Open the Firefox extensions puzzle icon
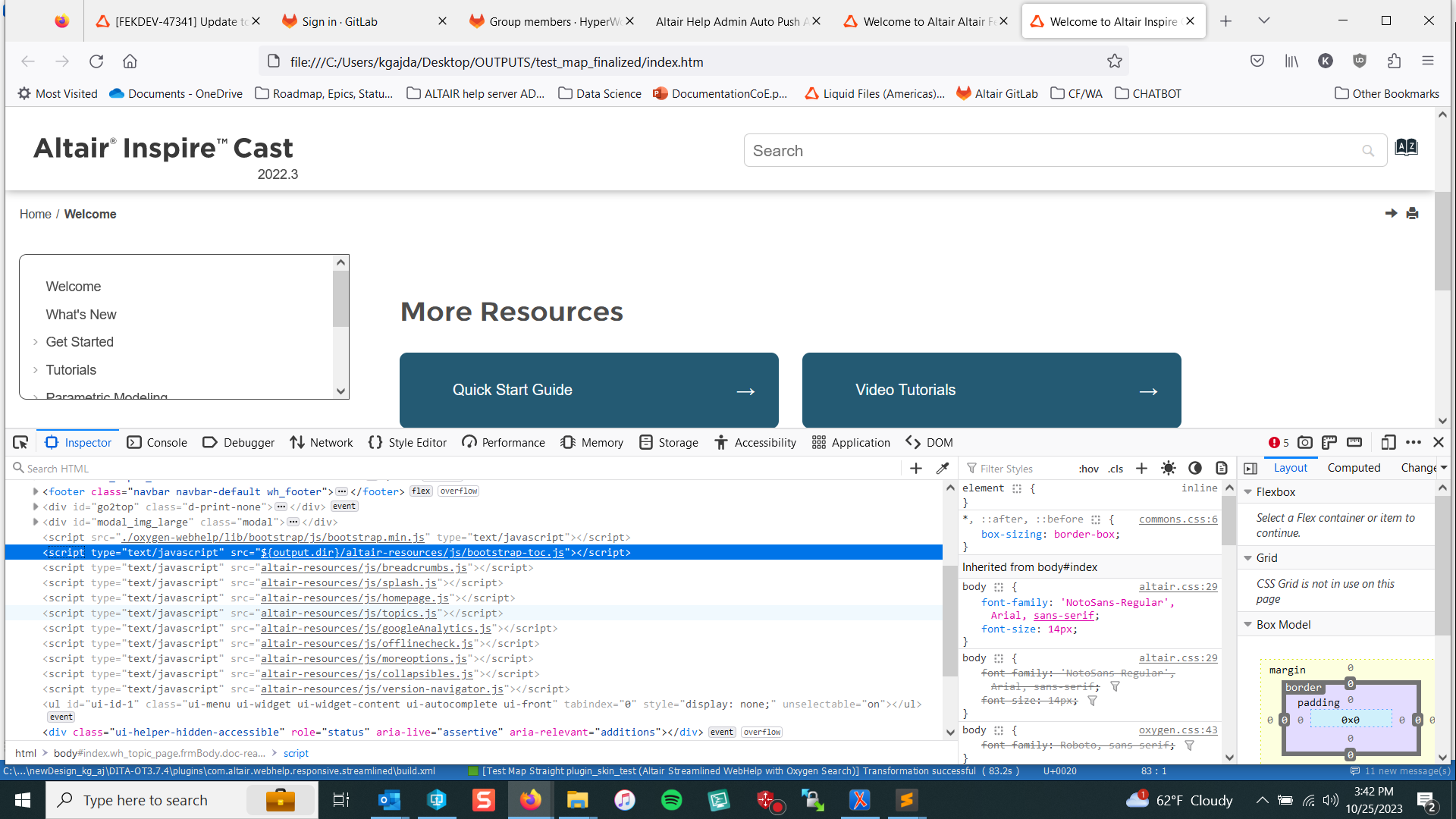The height and width of the screenshot is (819, 1456). point(1394,61)
